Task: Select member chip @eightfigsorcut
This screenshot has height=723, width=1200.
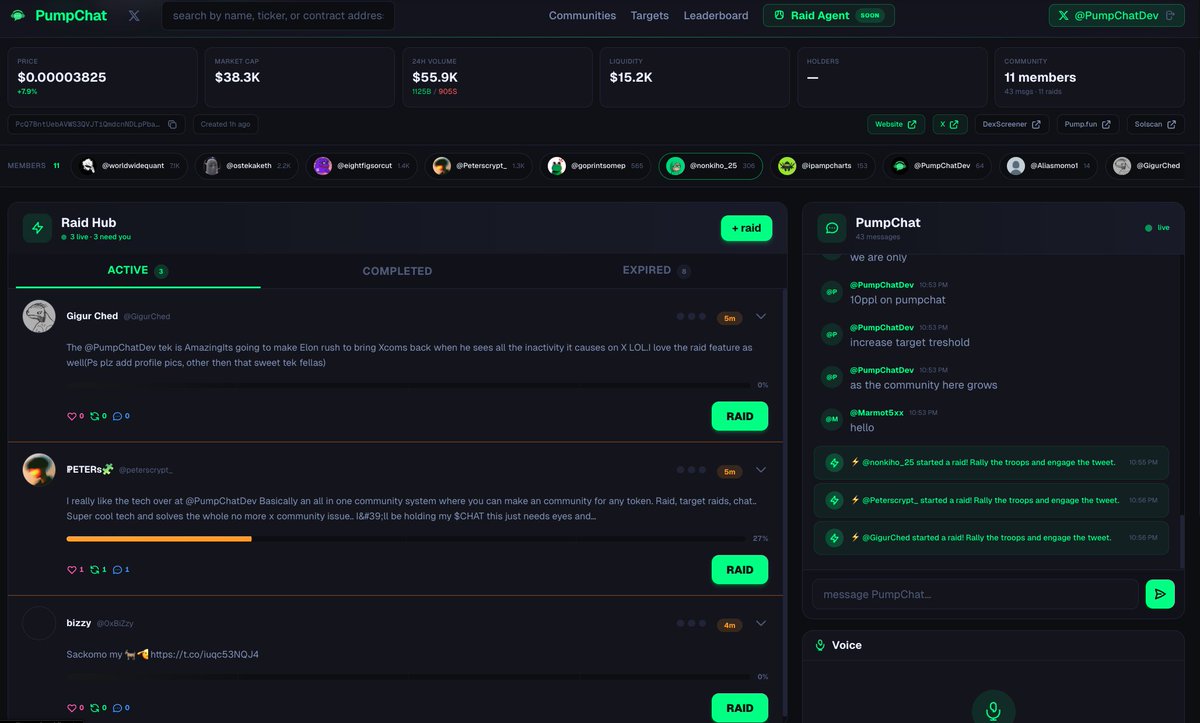Action: (362, 166)
